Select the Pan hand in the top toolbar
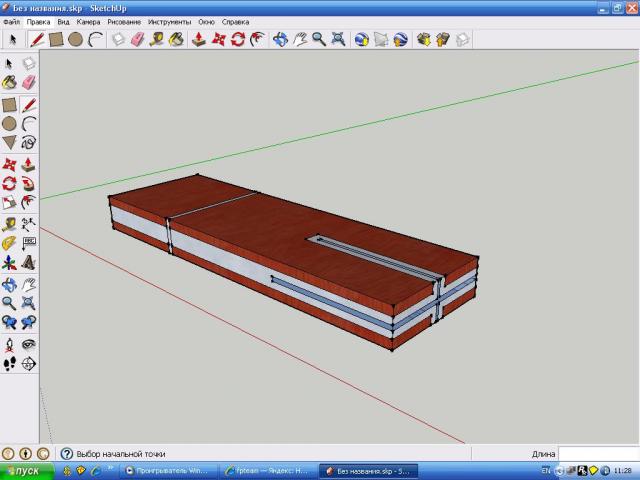The image size is (640, 480). point(300,40)
